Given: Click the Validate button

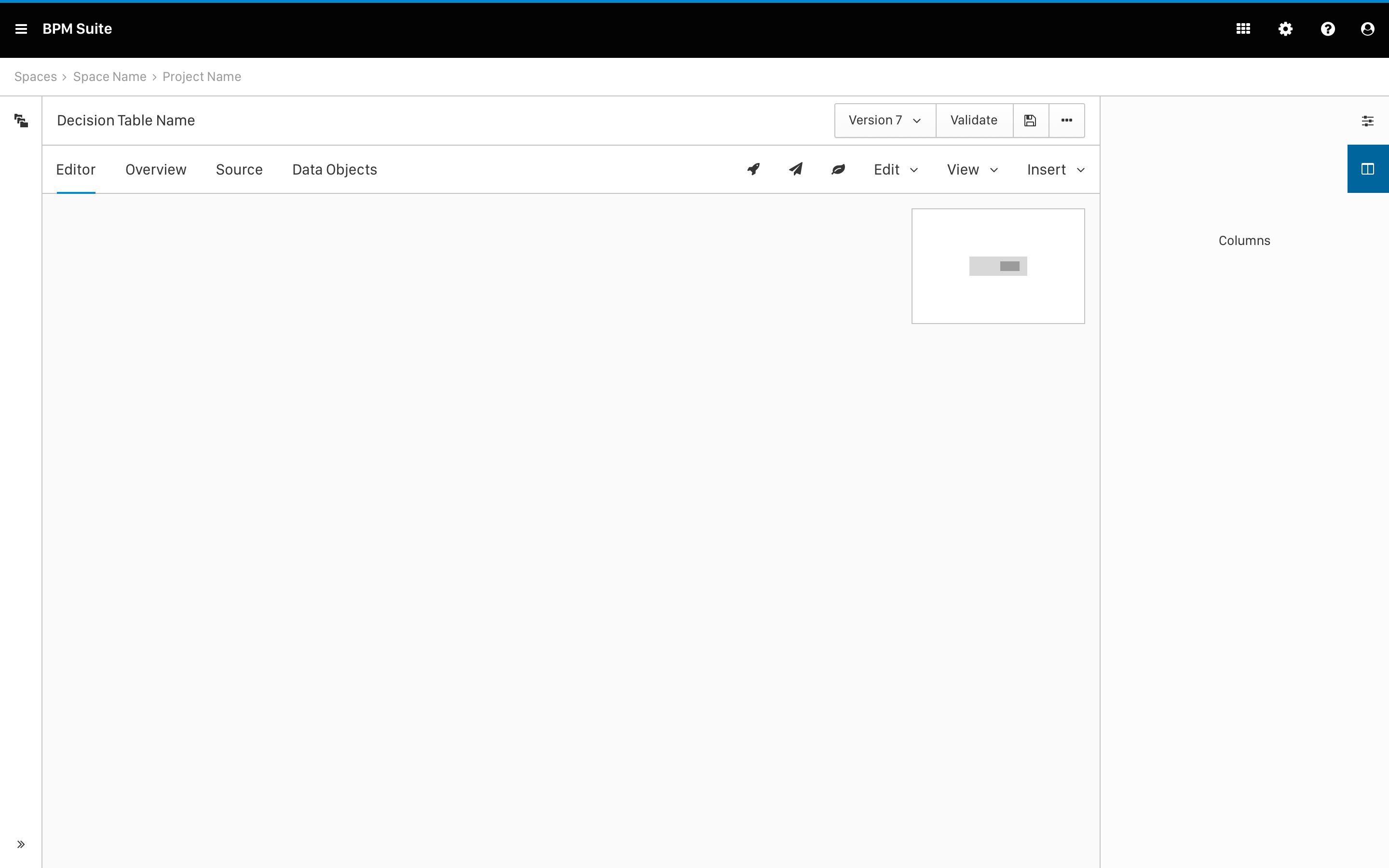Looking at the screenshot, I should click(x=973, y=121).
